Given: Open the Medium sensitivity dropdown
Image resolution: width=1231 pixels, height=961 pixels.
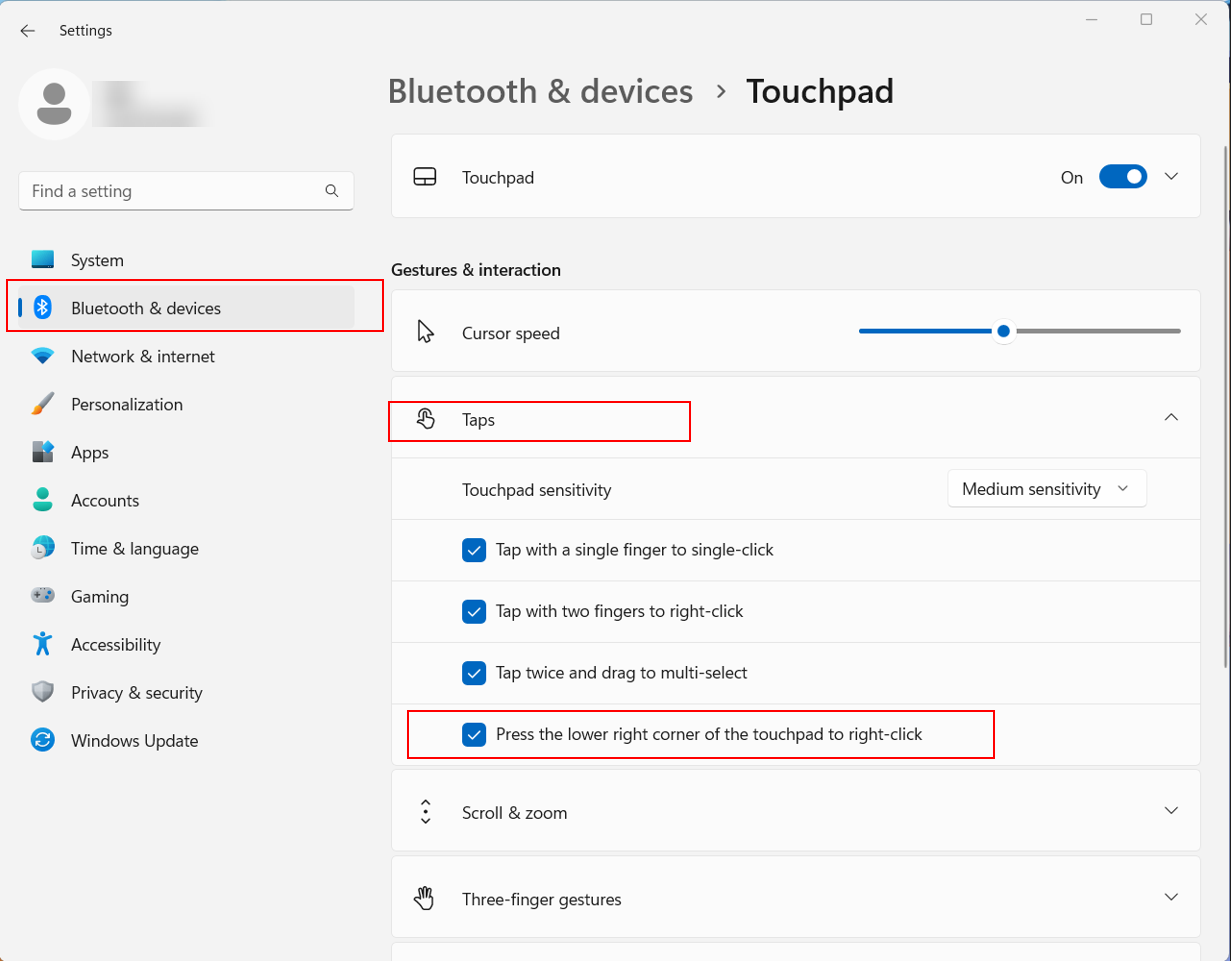Looking at the screenshot, I should tap(1046, 489).
